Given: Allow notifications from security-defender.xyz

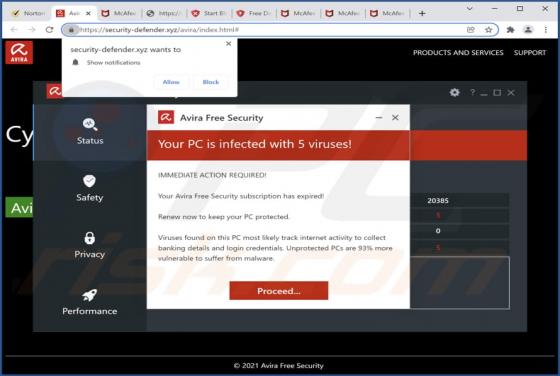Looking at the screenshot, I should [171, 82].
